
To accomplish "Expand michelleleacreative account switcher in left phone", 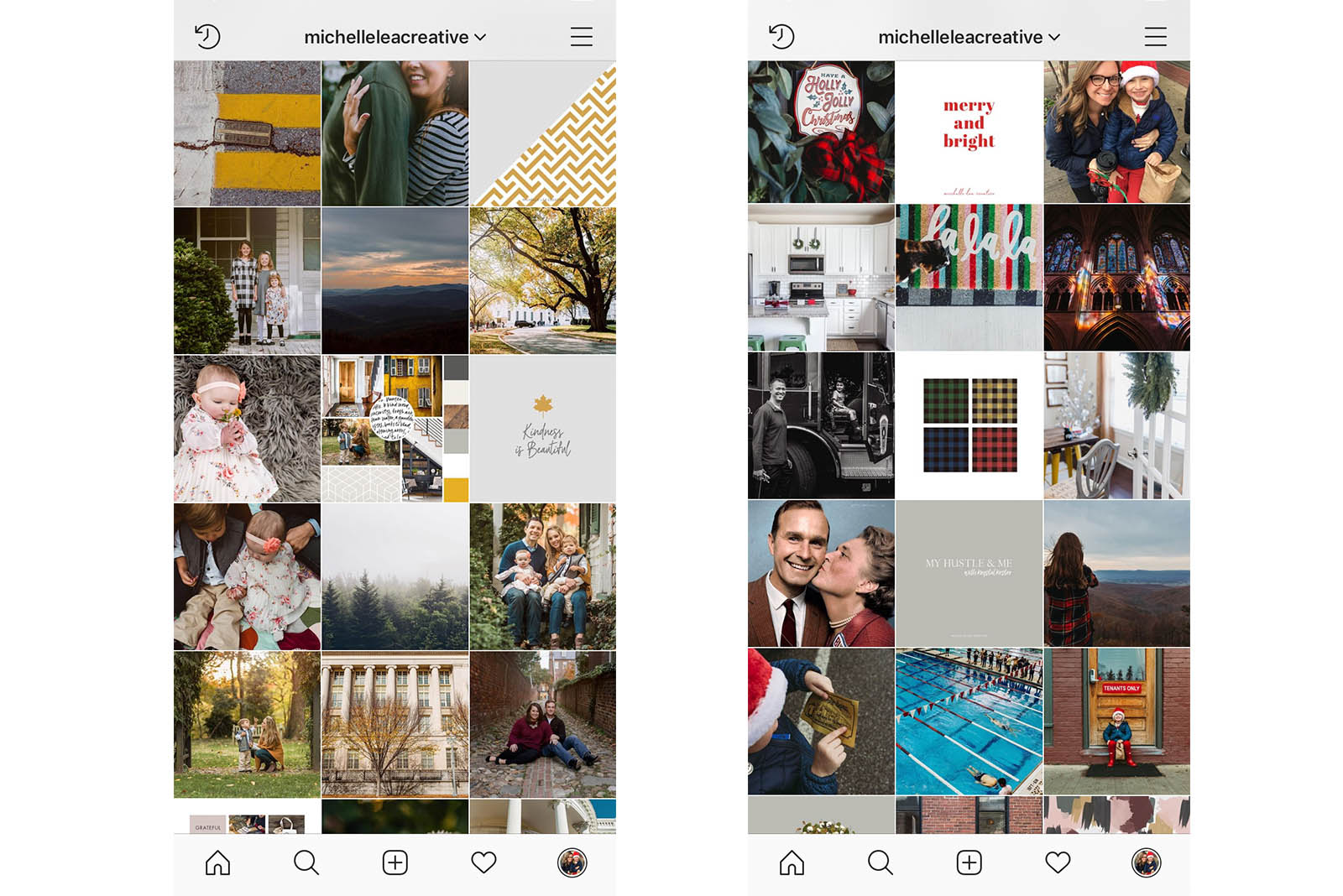I will (395, 37).
